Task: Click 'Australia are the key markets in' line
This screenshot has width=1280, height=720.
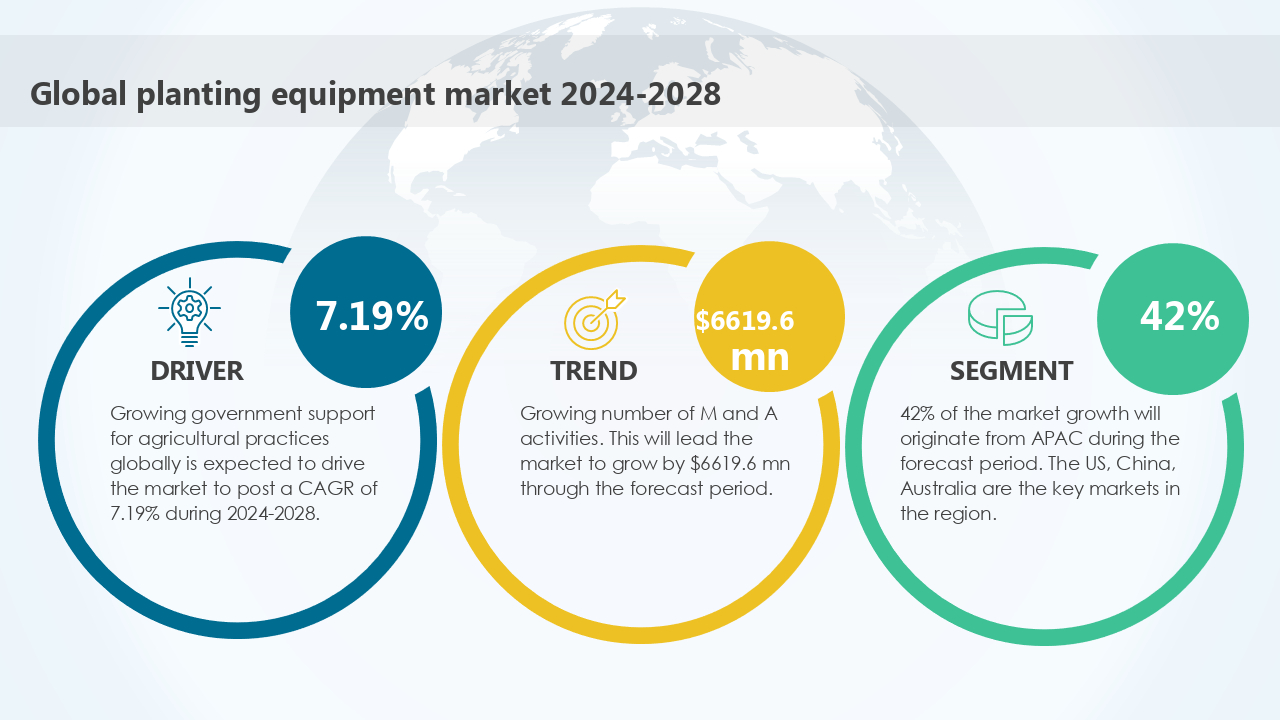Action: 1040,489
